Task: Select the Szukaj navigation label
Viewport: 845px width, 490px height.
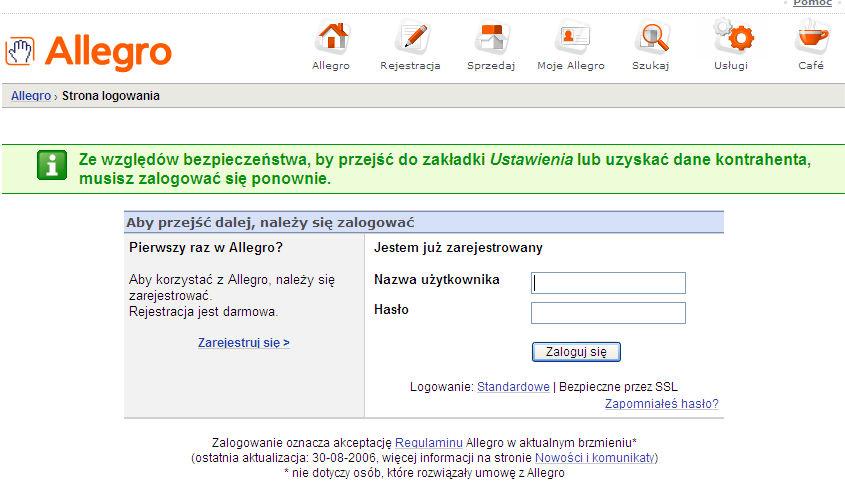Action: (x=650, y=66)
